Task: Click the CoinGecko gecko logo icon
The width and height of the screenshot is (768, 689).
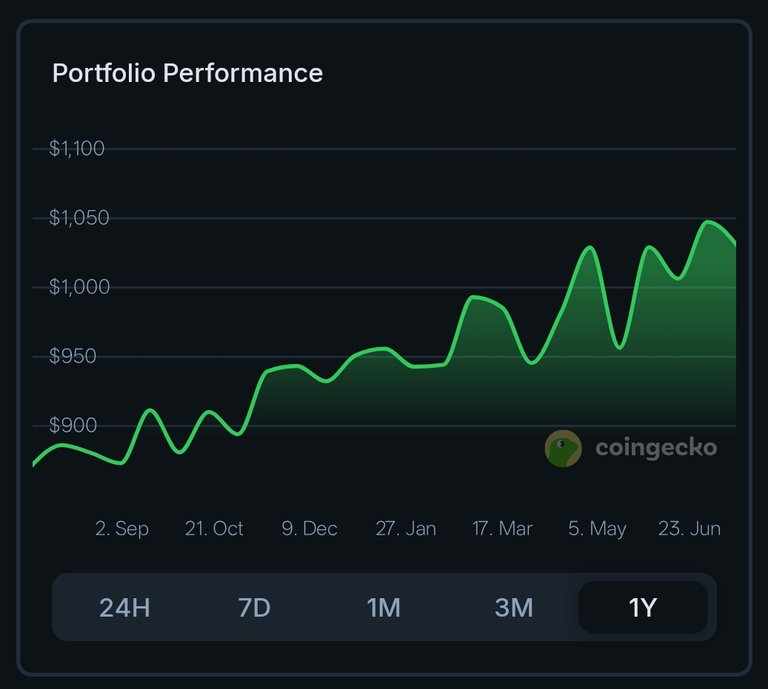Action: (x=563, y=448)
